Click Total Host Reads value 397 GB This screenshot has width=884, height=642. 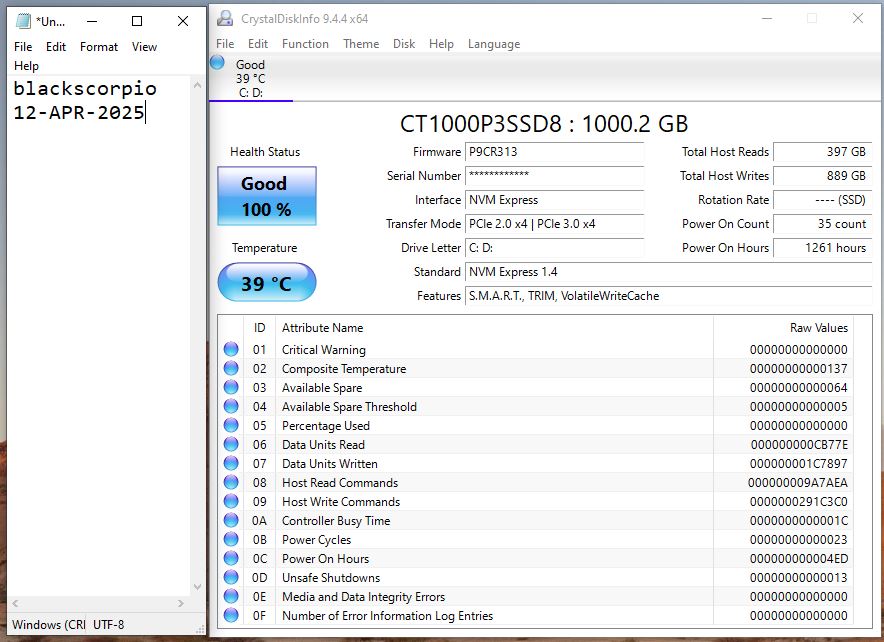pyautogui.click(x=823, y=152)
